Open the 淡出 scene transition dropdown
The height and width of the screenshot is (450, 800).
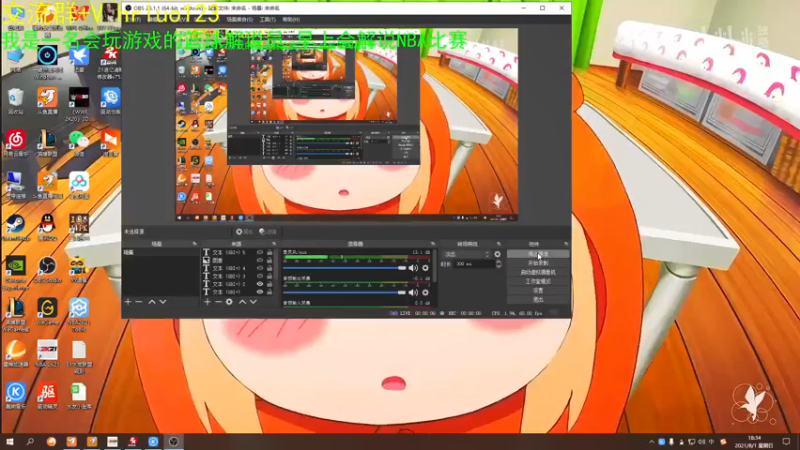coord(466,254)
